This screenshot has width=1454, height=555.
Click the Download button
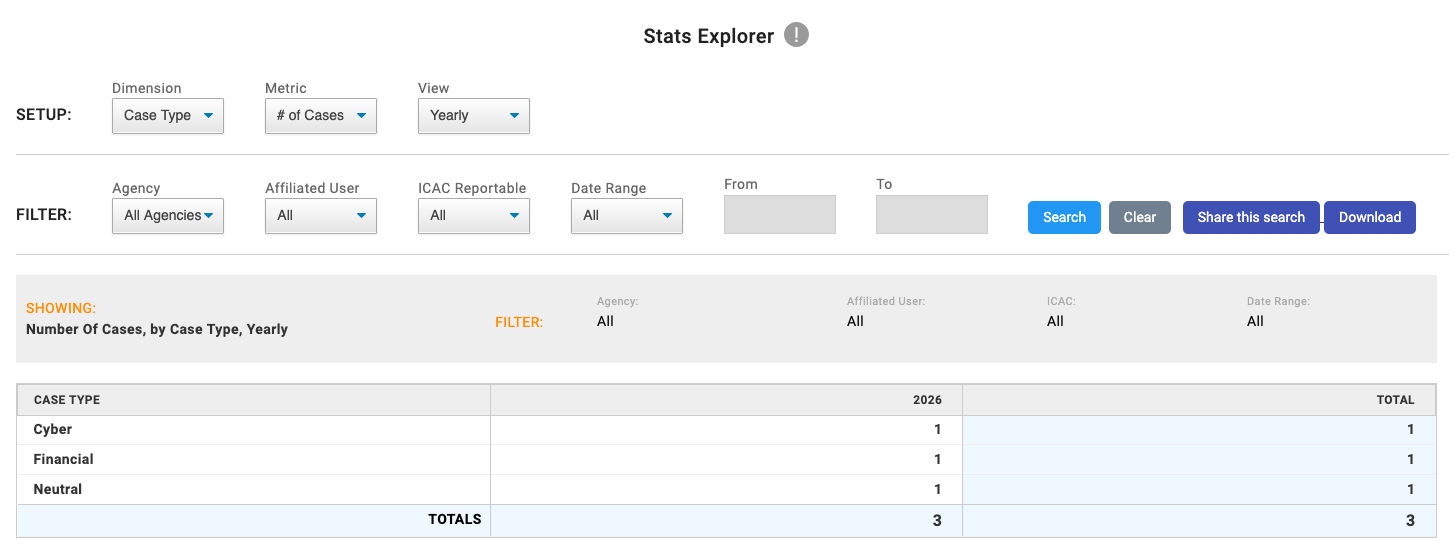[1370, 217]
